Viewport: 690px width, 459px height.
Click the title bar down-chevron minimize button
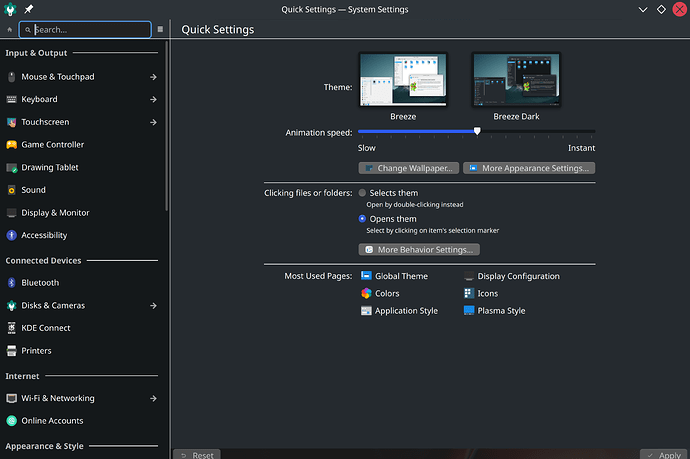(x=643, y=9)
